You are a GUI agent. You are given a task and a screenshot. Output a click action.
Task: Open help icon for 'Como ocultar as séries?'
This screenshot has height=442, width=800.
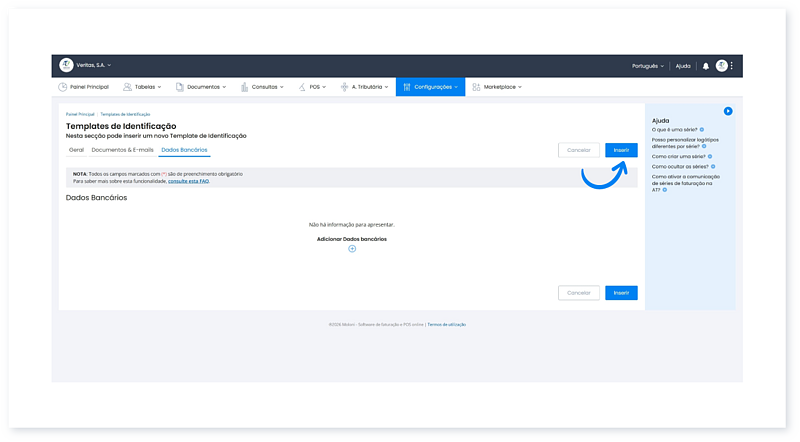[x=713, y=166]
